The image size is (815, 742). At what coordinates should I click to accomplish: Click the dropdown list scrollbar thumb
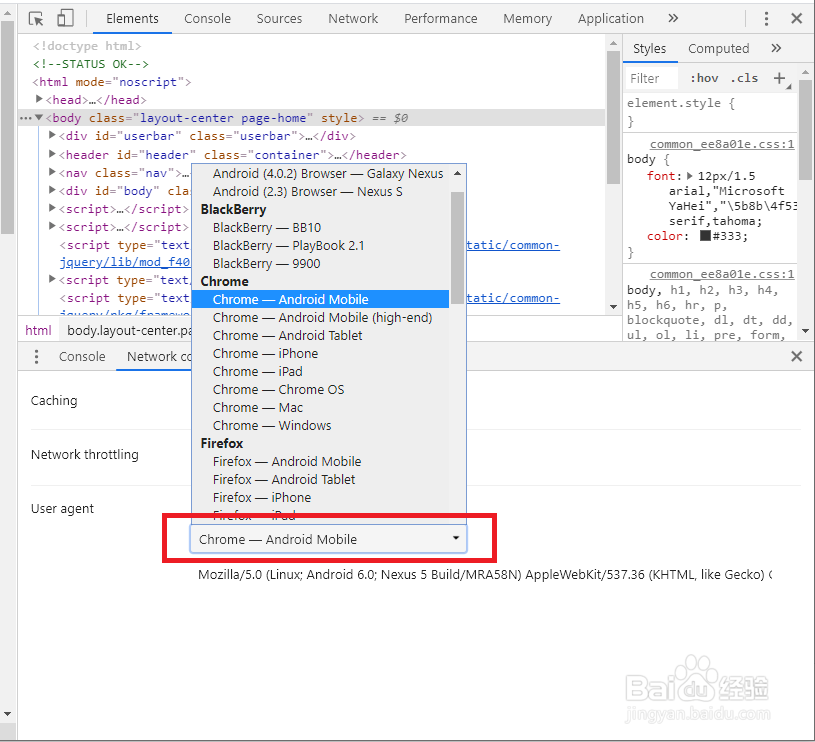tap(457, 248)
